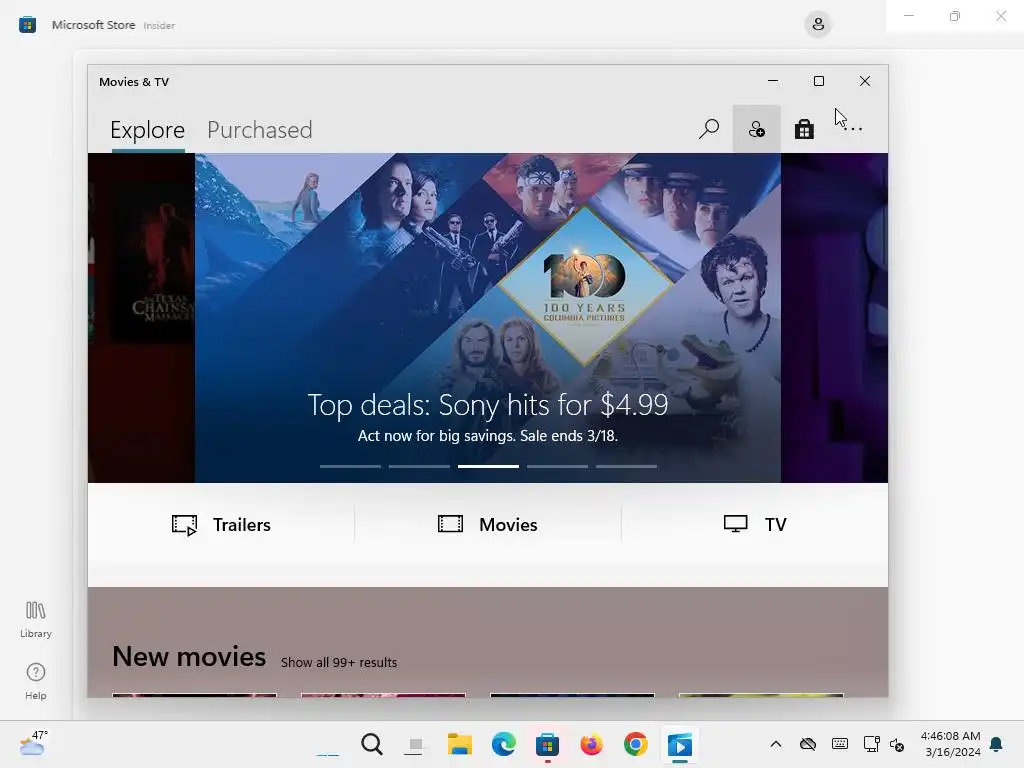Open the Store shopping bag icon
The image size is (1024, 768).
[x=804, y=129]
